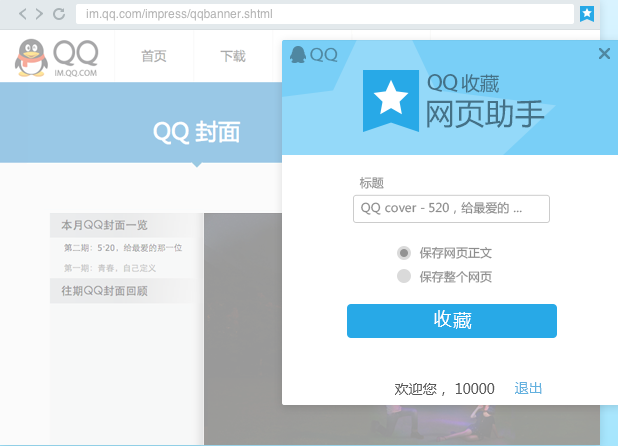Screen dimensions: 618x446
Task: Click the small penguin icon in popup header
Action: coord(298,54)
